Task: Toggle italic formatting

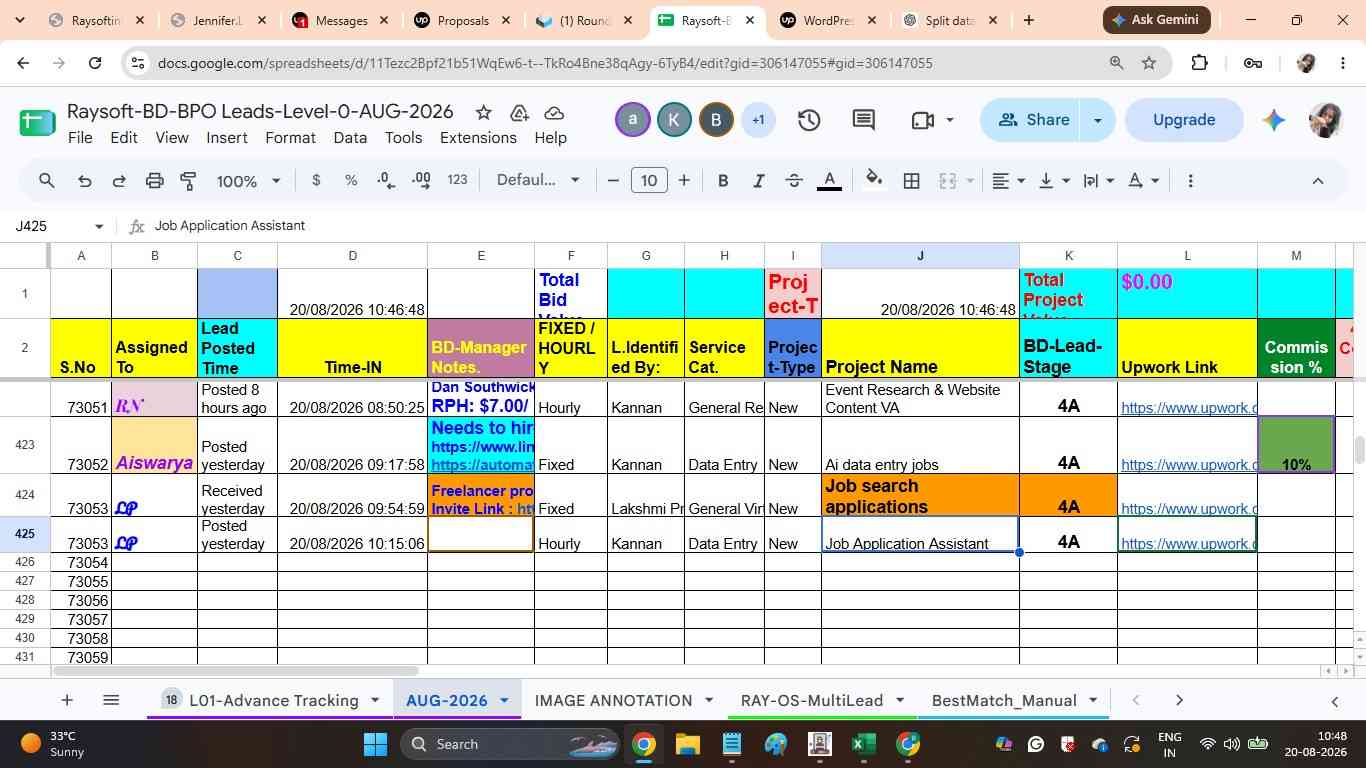Action: pyautogui.click(x=759, y=181)
